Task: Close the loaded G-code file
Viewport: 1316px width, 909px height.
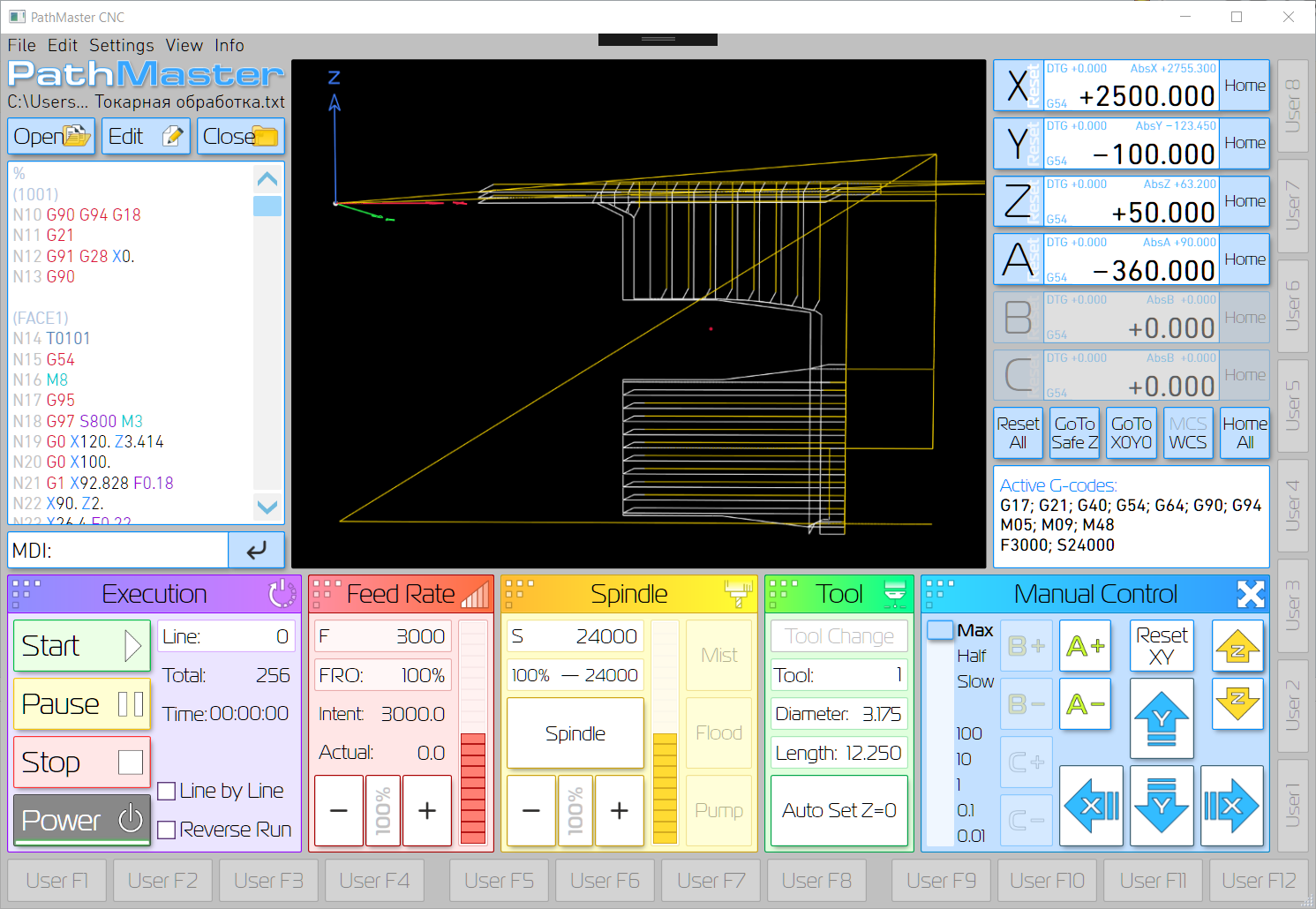Action: point(240,137)
